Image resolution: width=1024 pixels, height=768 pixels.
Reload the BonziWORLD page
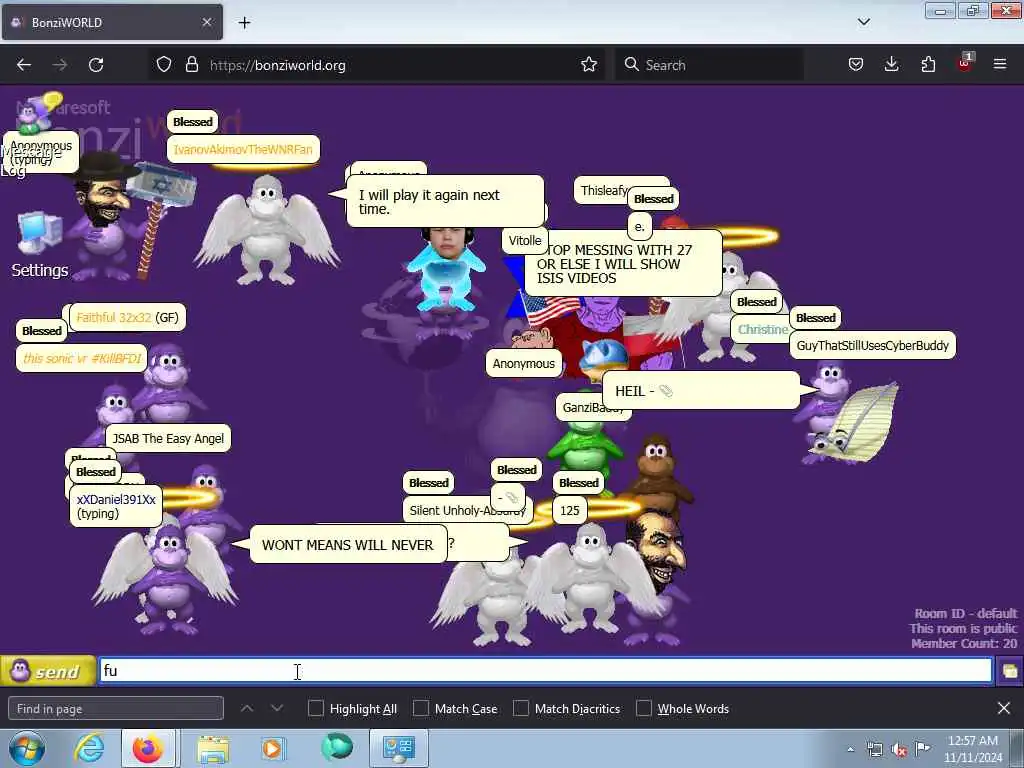pos(96,65)
